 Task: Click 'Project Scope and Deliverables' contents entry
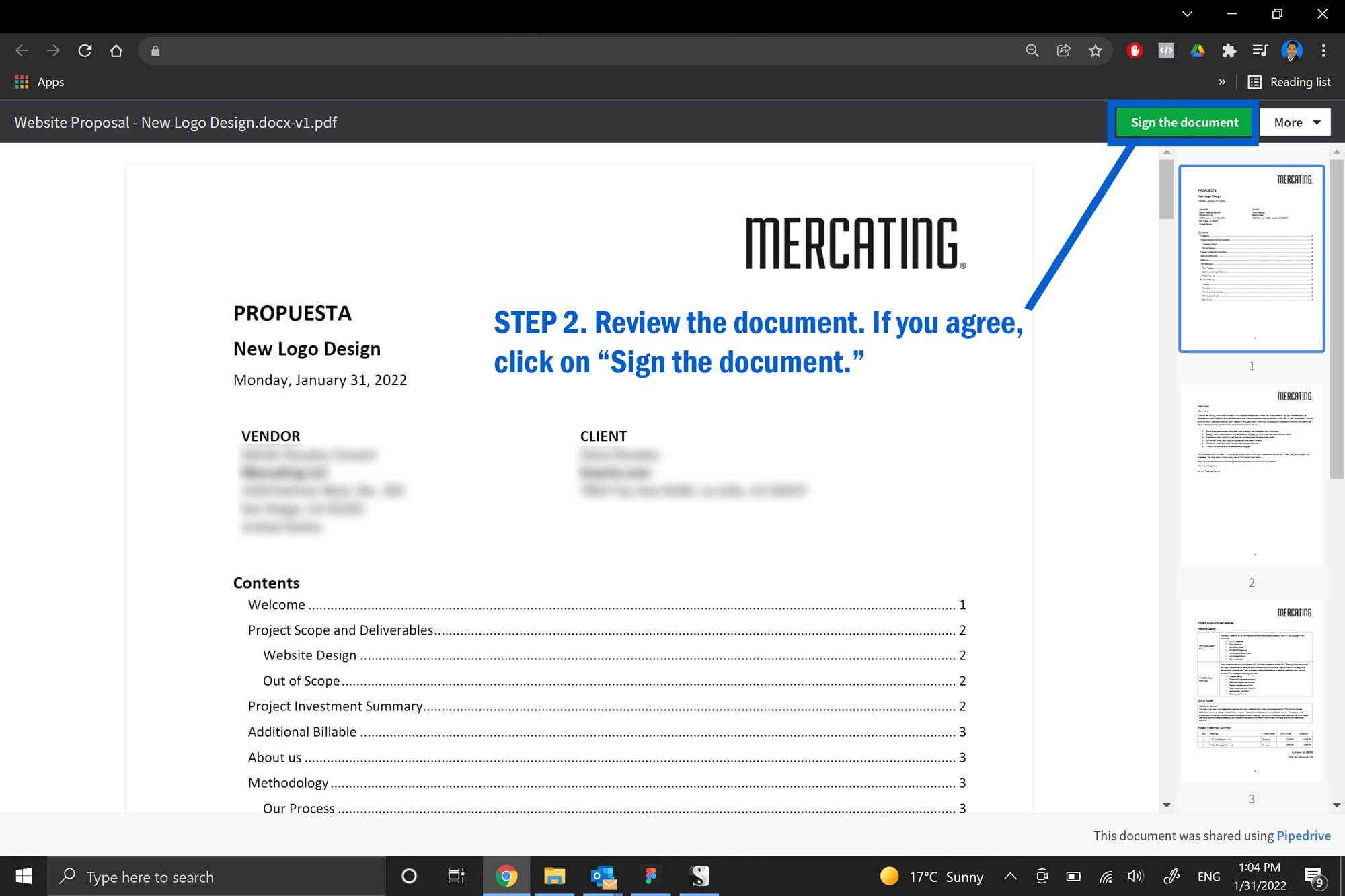click(x=607, y=630)
